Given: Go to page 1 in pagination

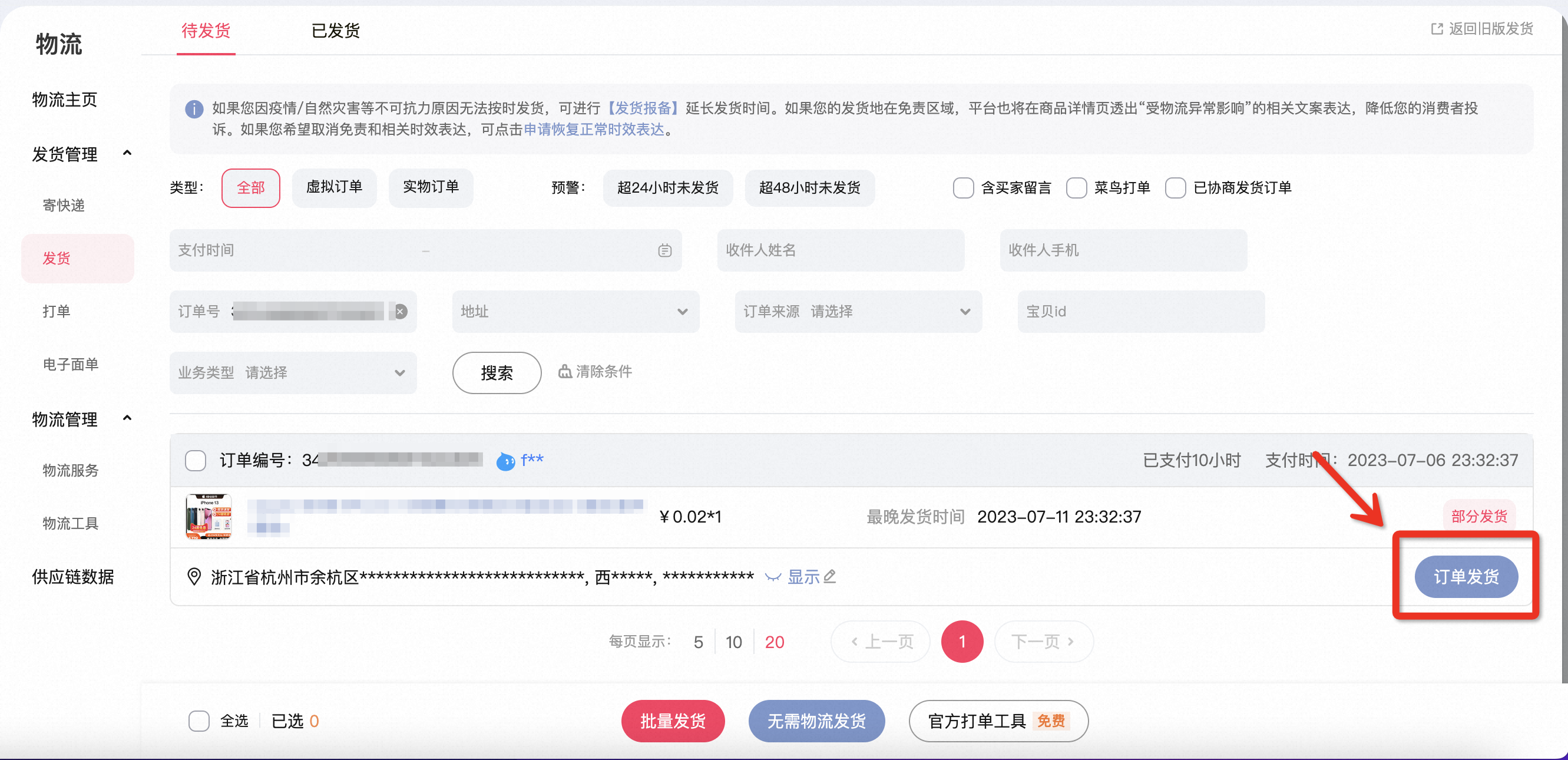Looking at the screenshot, I should [962, 642].
